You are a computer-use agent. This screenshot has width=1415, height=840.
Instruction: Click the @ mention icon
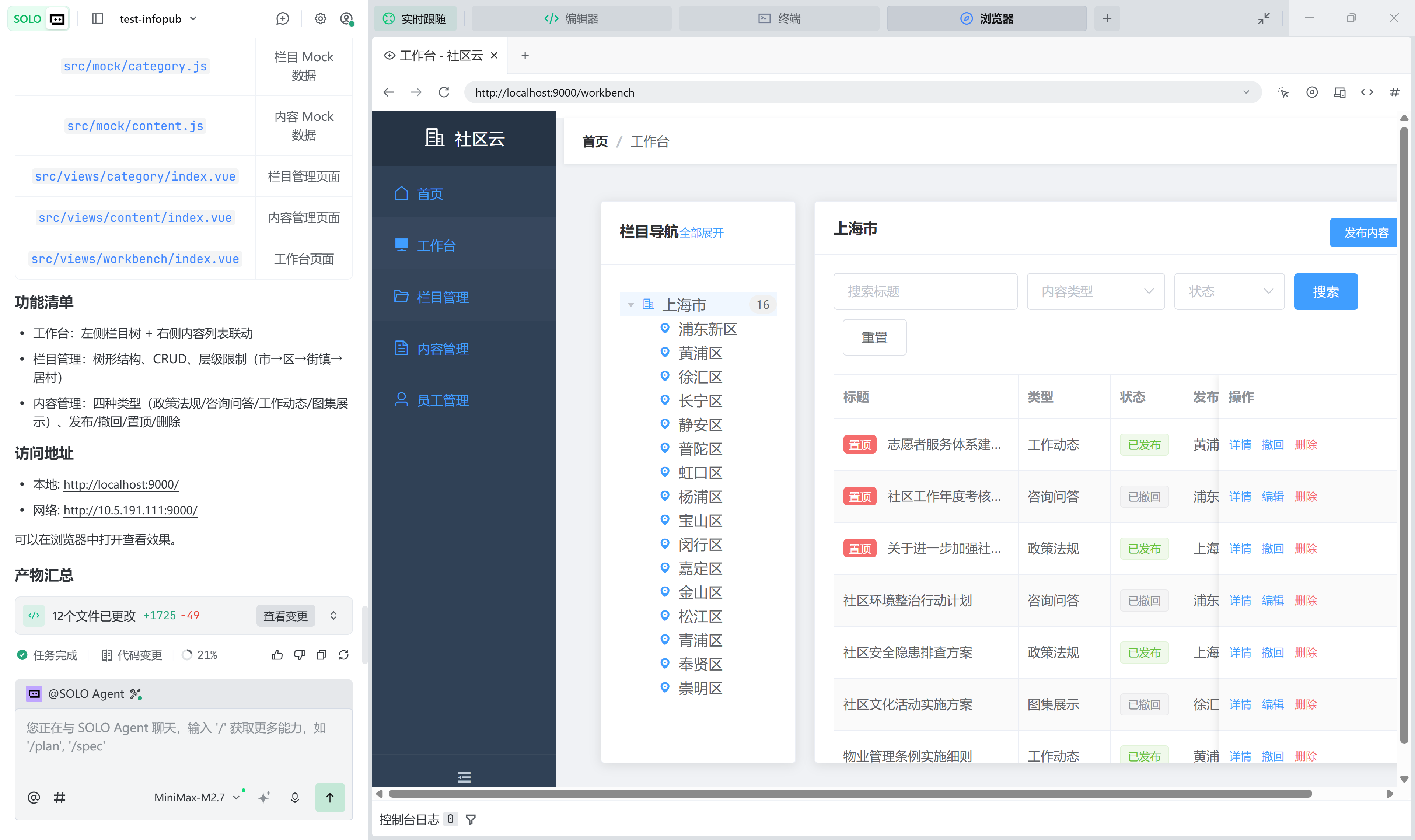pyautogui.click(x=34, y=797)
